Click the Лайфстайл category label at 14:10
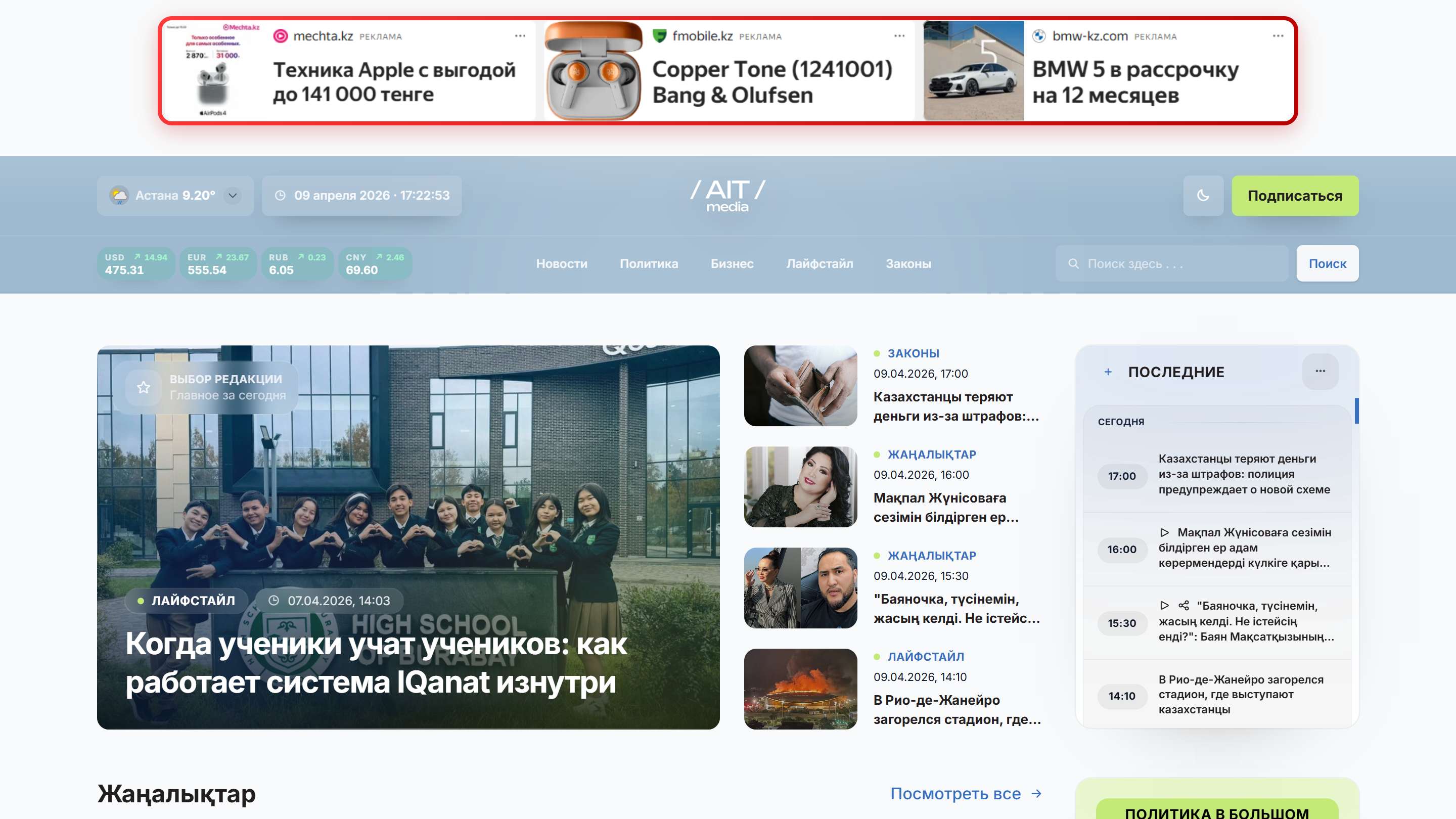The height and width of the screenshot is (819, 1456). [x=926, y=657]
